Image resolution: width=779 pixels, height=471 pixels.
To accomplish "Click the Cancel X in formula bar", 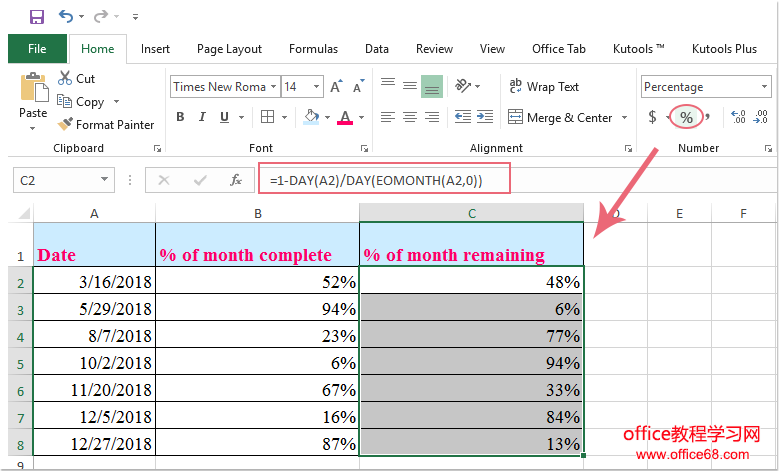I will (163, 180).
